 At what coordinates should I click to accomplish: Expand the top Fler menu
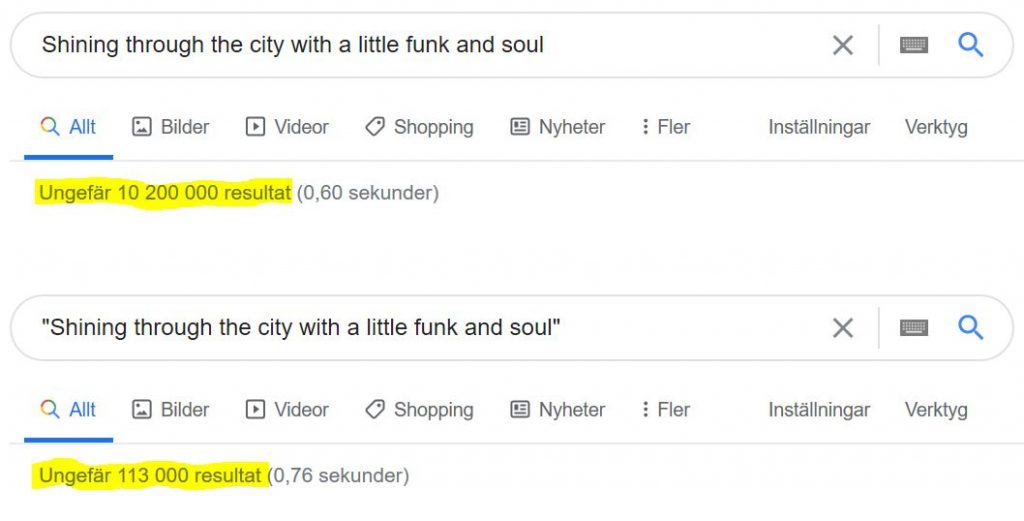tap(665, 127)
